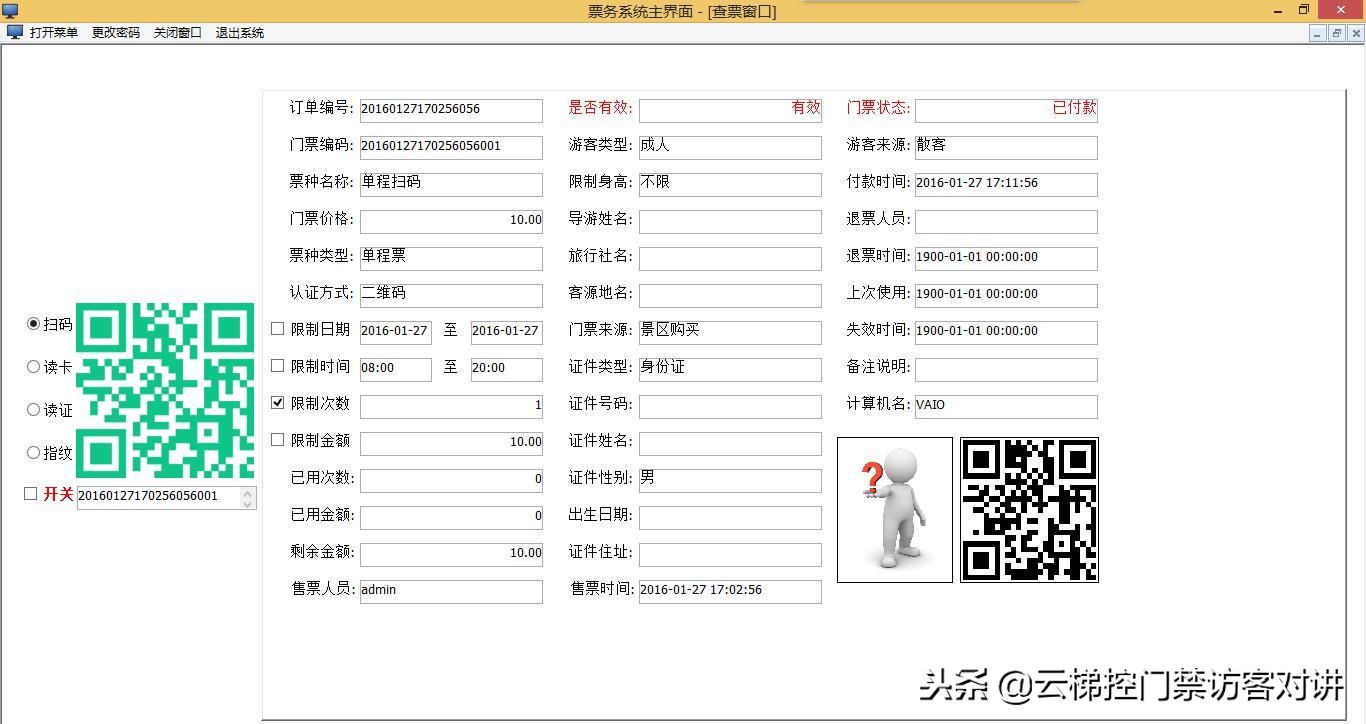This screenshot has width=1366, height=724.
Task: Click the 是否有效 field showing 有效
Action: [730, 110]
